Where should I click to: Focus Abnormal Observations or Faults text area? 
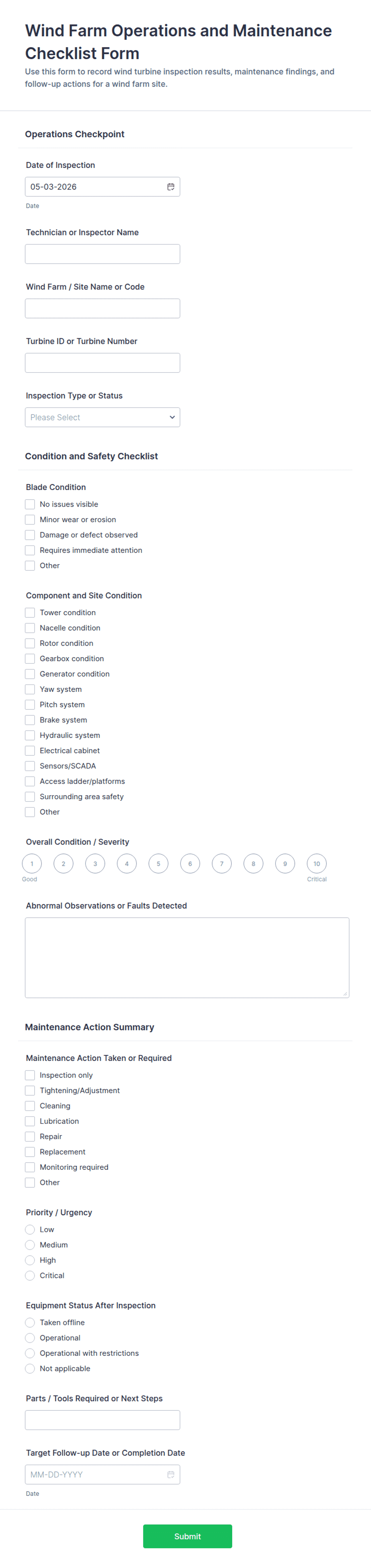(187, 958)
